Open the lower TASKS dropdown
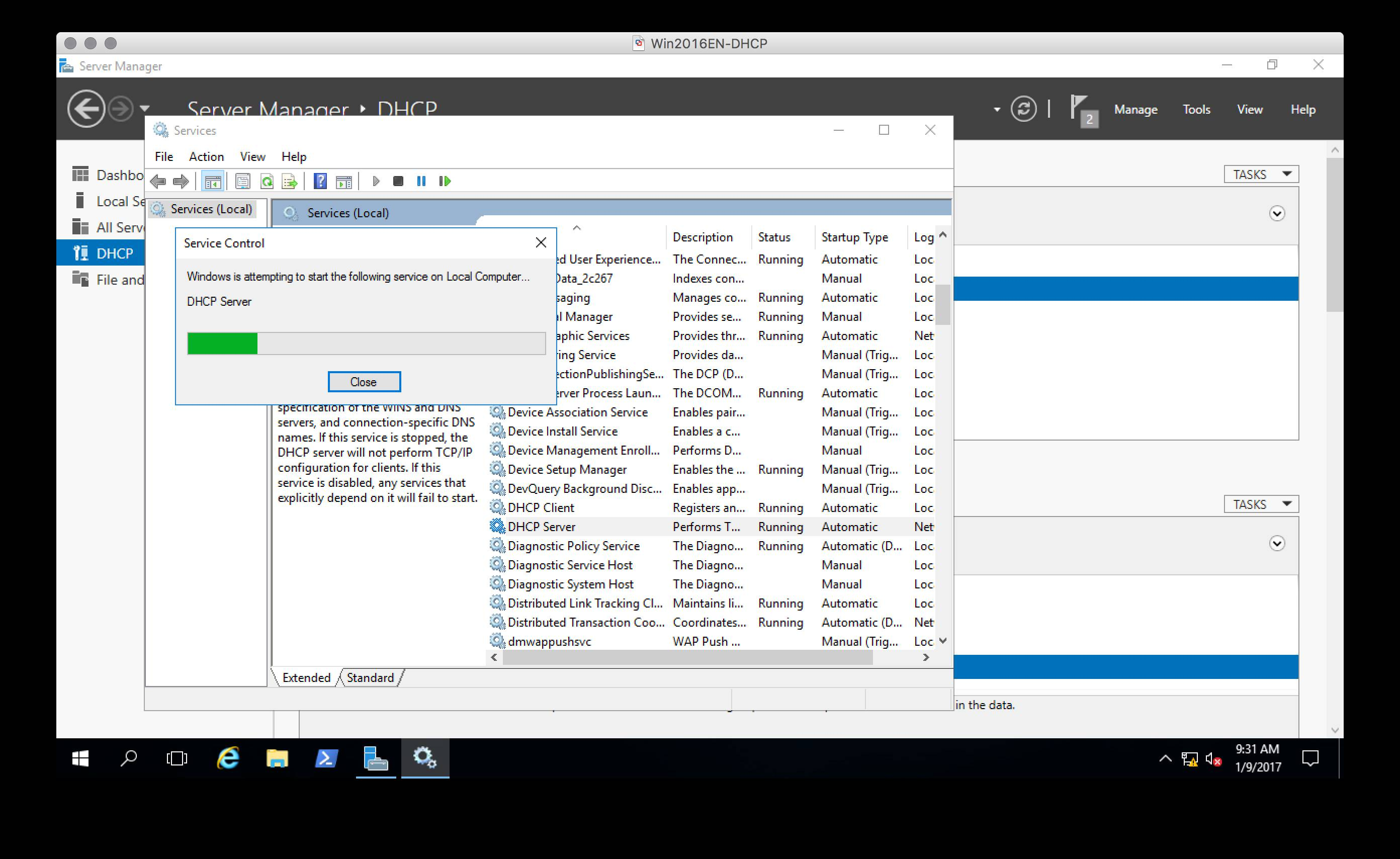This screenshot has width=1400, height=859. [x=1261, y=504]
